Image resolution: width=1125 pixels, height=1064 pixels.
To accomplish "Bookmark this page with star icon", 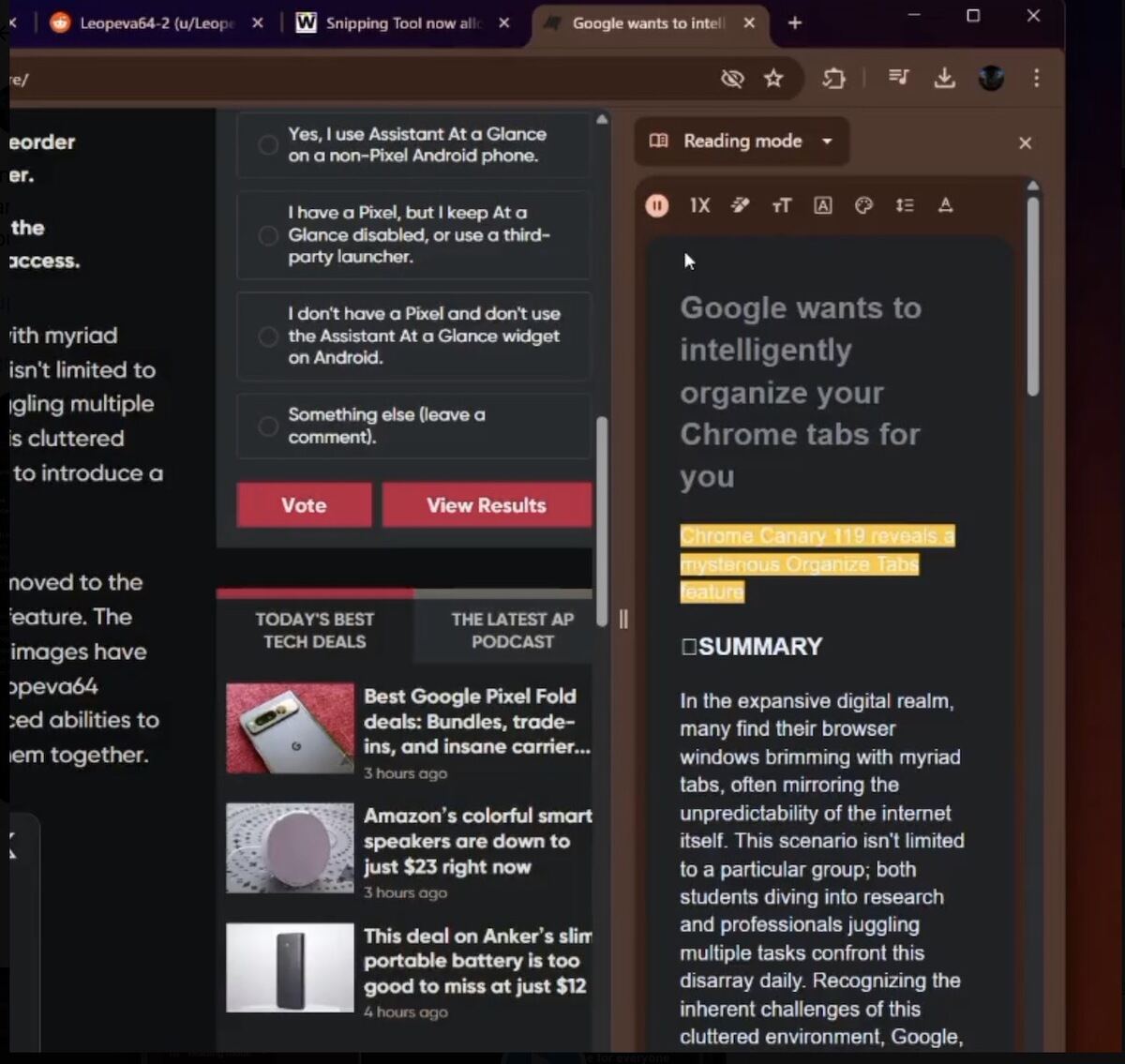I will (x=773, y=79).
